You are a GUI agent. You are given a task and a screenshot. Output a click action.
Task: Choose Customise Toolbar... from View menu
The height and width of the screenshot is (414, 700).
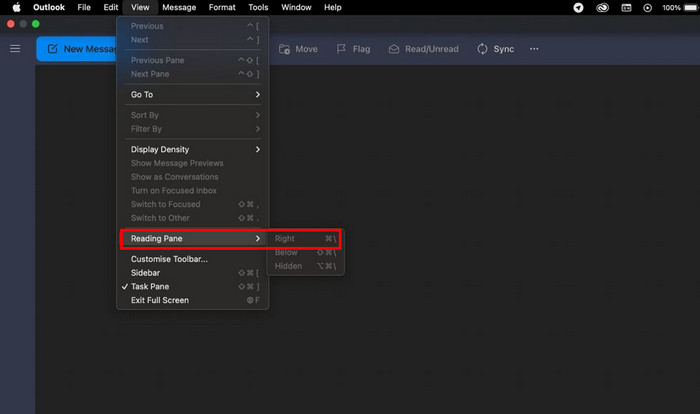tap(169, 259)
